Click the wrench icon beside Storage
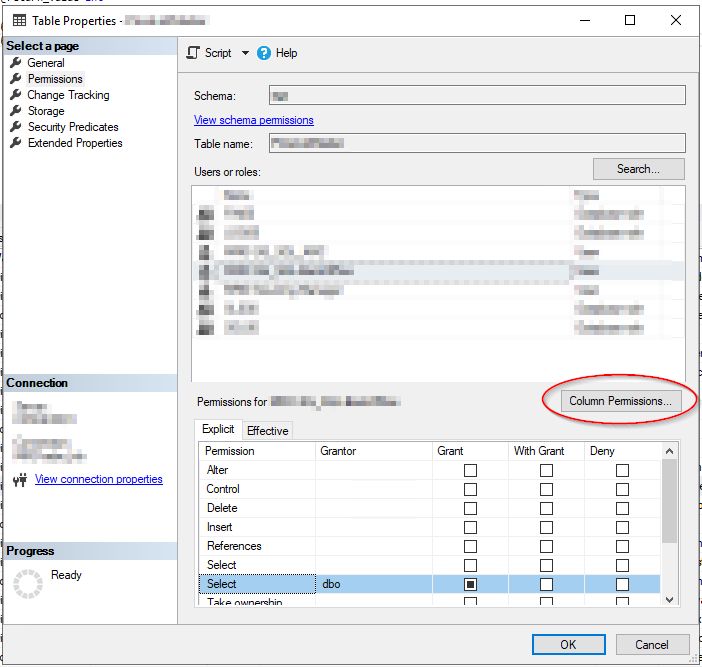The image size is (702, 667). pos(16,110)
